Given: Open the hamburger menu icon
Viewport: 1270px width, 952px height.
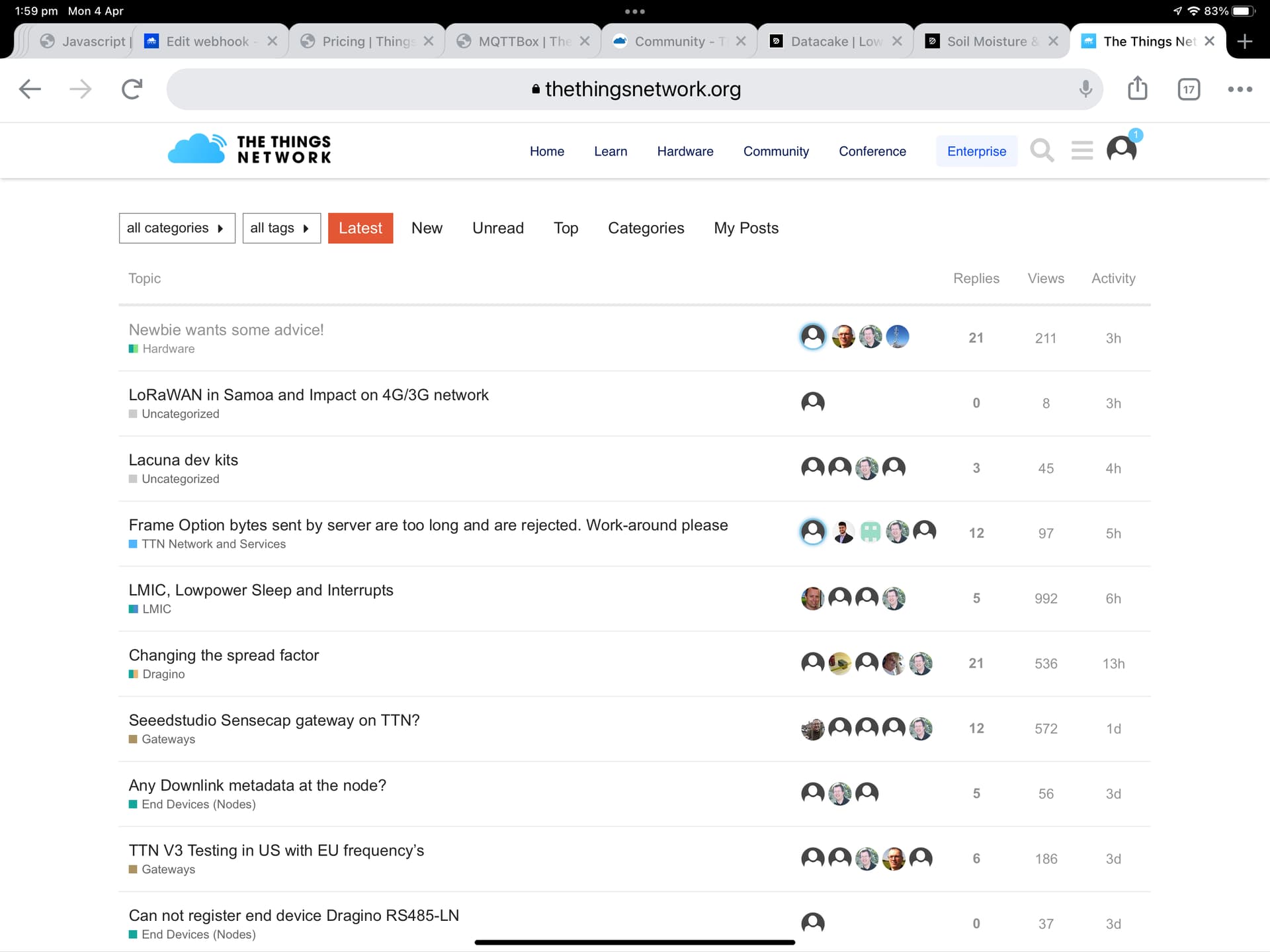Looking at the screenshot, I should 1082,150.
